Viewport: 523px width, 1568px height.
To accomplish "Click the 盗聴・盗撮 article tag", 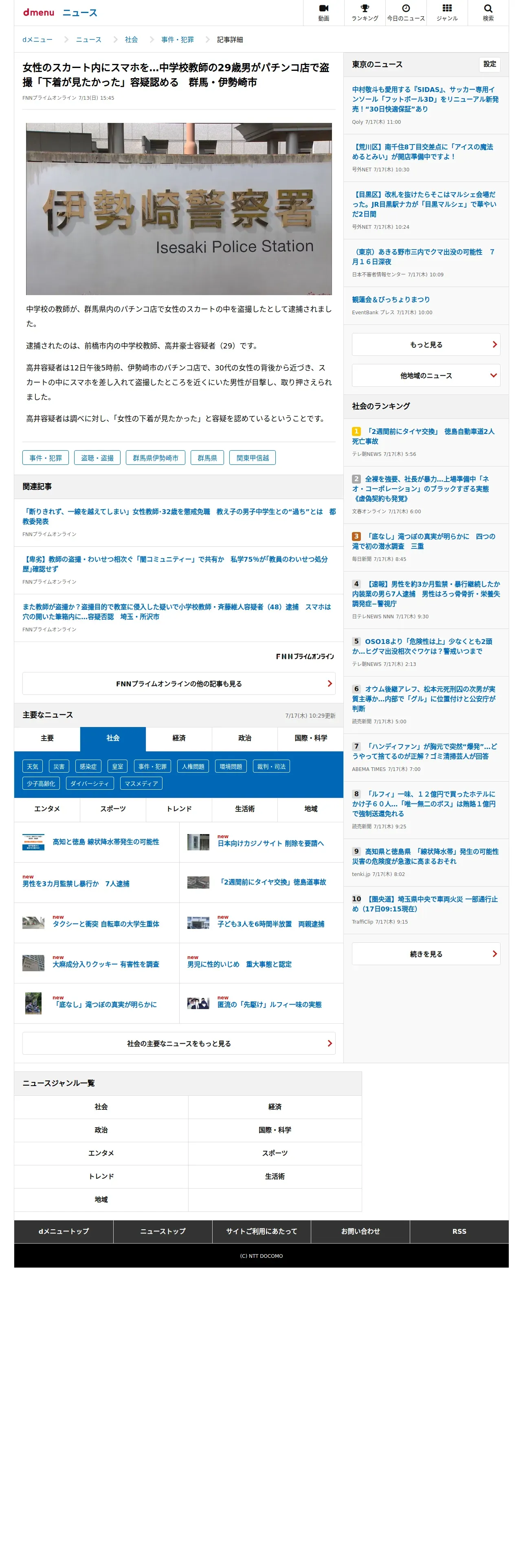I will pyautogui.click(x=97, y=458).
